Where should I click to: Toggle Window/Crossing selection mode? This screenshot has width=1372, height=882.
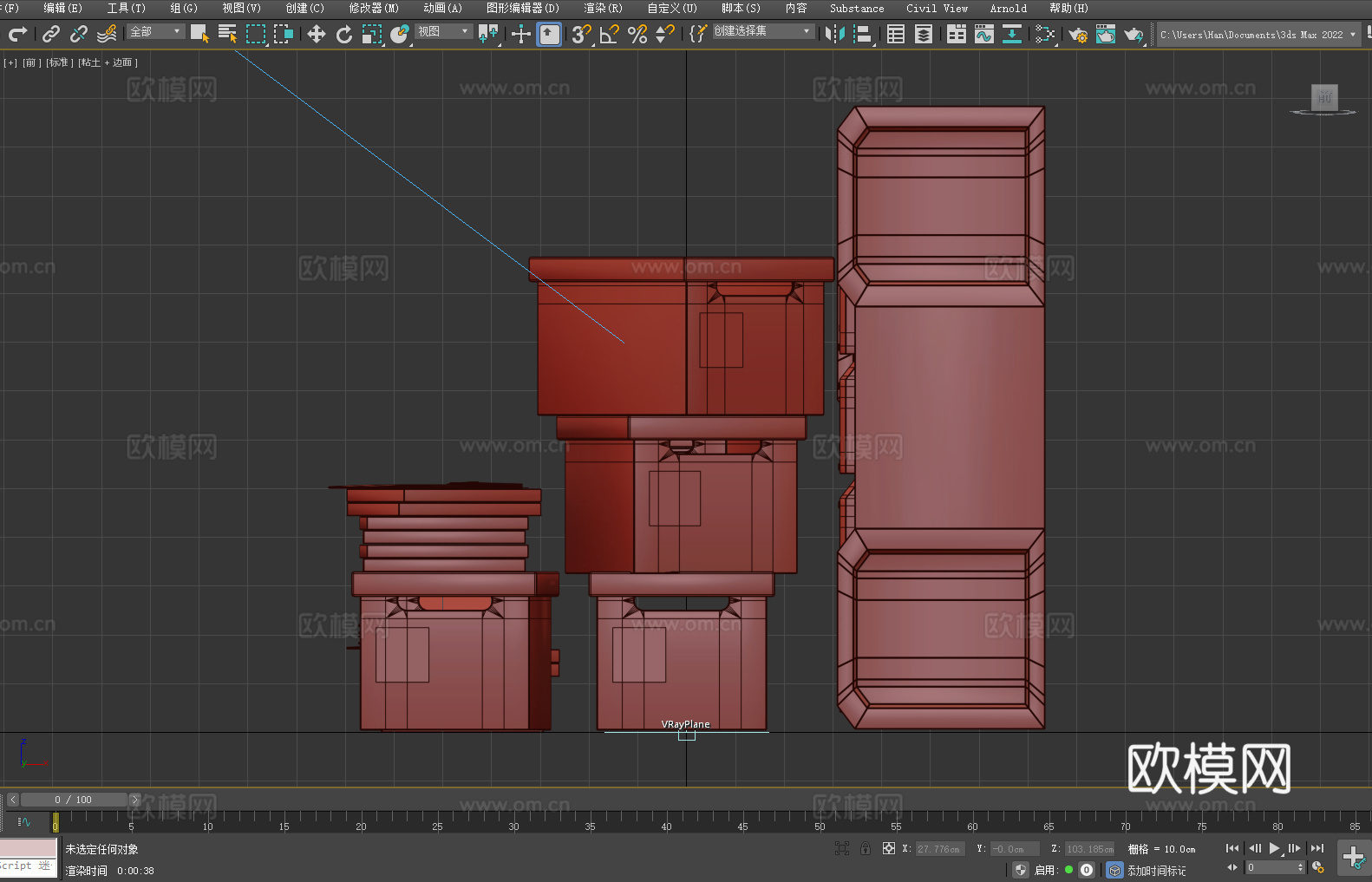284,34
